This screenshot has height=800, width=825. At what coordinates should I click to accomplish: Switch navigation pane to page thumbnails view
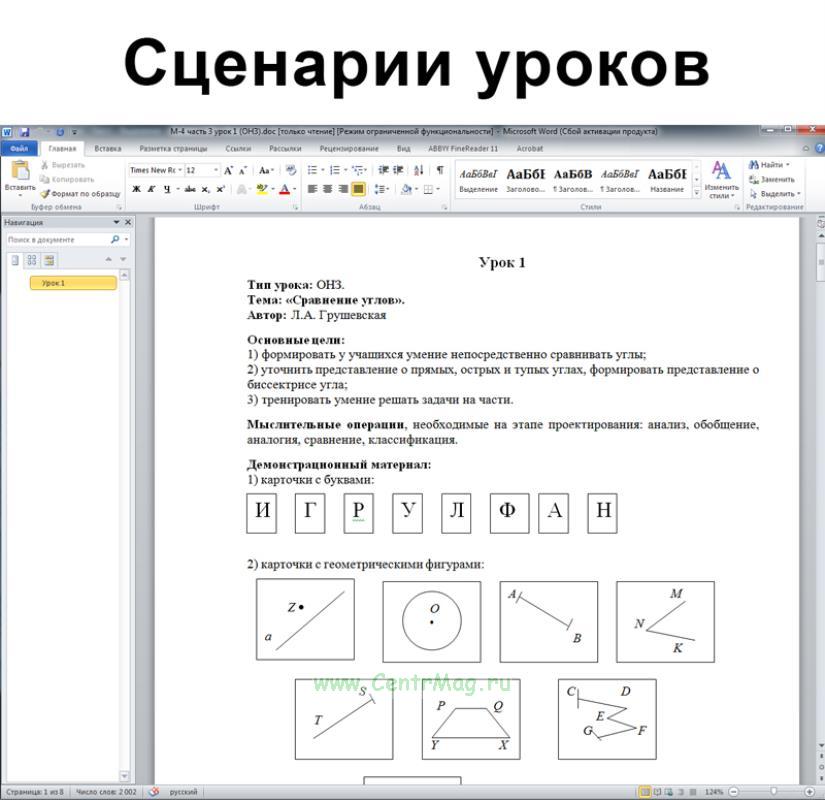tap(32, 260)
